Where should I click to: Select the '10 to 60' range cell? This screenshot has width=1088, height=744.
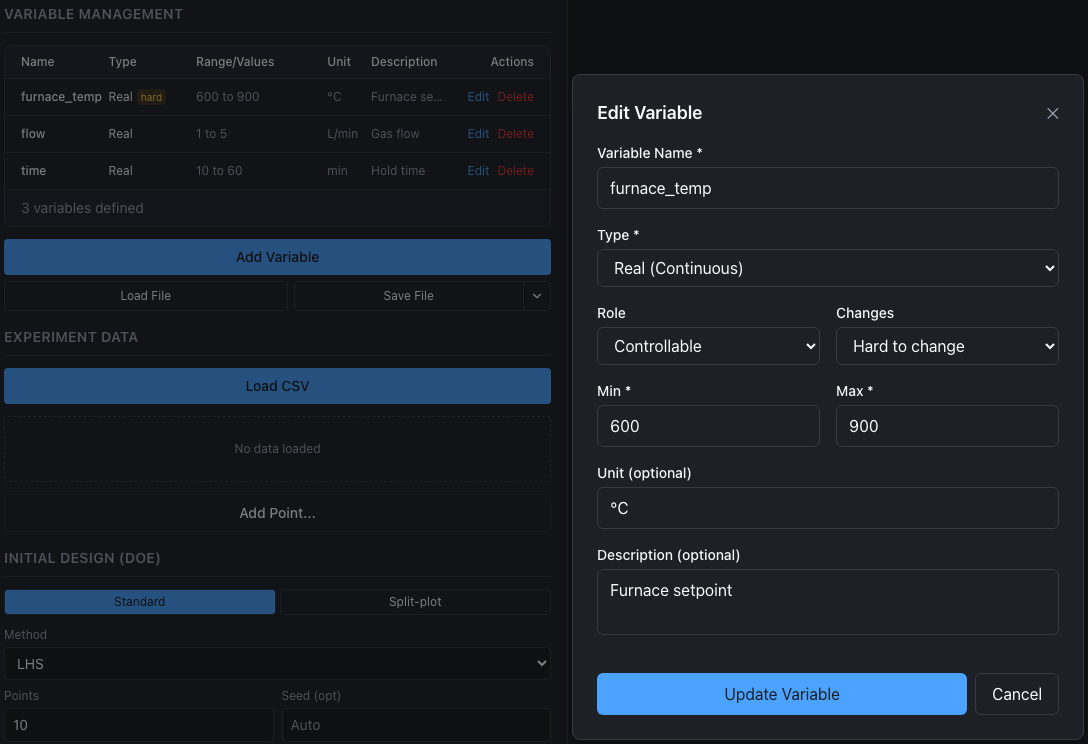[219, 170]
